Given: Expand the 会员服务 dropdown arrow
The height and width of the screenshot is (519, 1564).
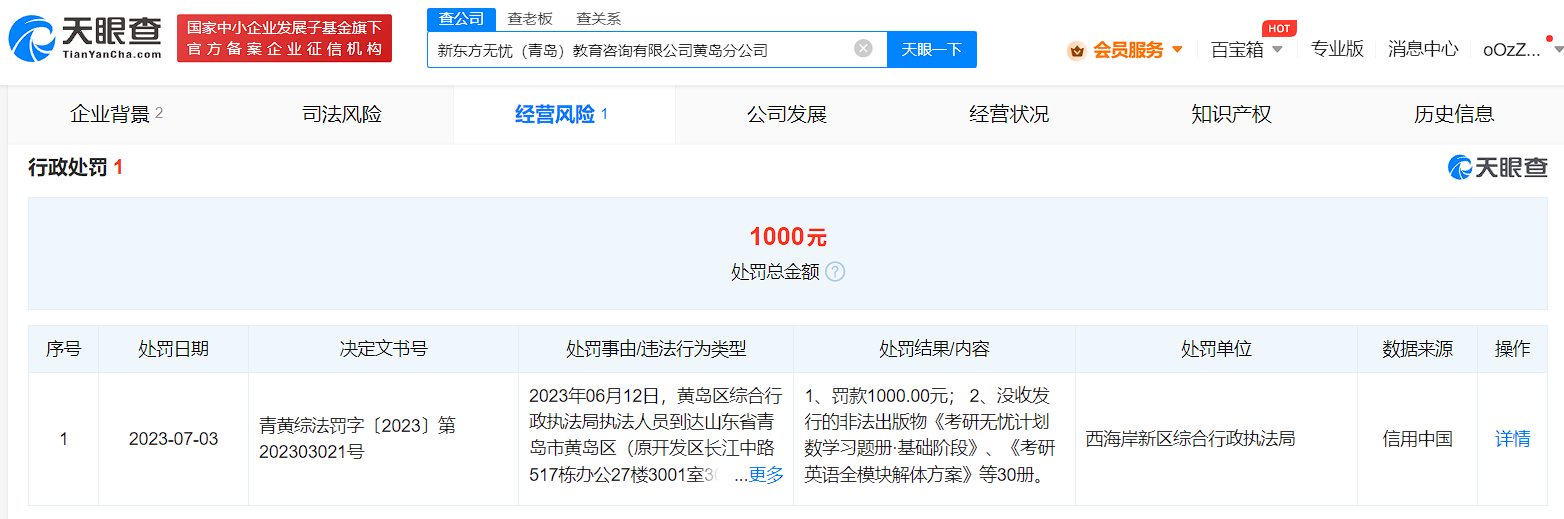Looking at the screenshot, I should point(1177,49).
